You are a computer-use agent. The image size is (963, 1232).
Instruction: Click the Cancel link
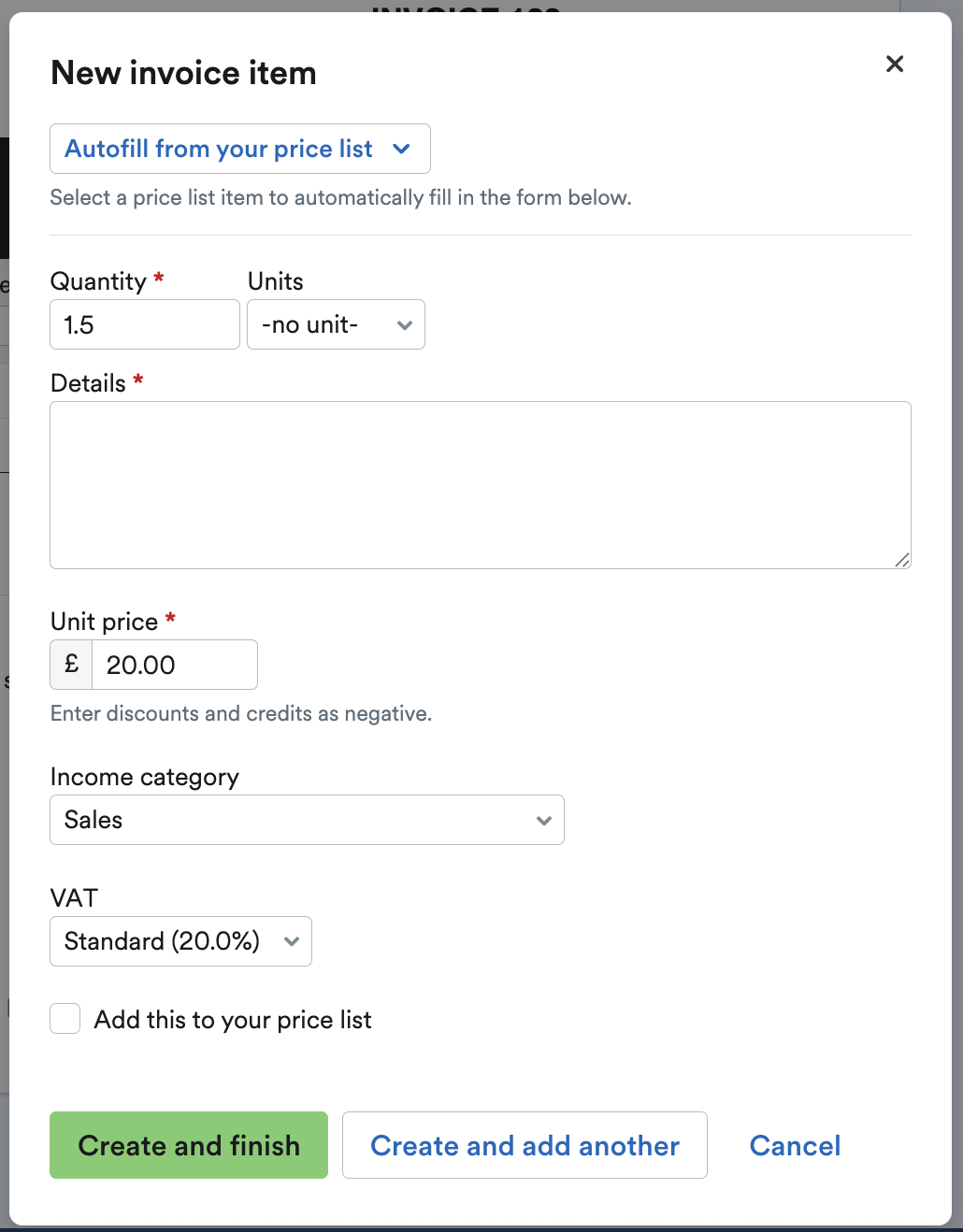(x=794, y=1145)
